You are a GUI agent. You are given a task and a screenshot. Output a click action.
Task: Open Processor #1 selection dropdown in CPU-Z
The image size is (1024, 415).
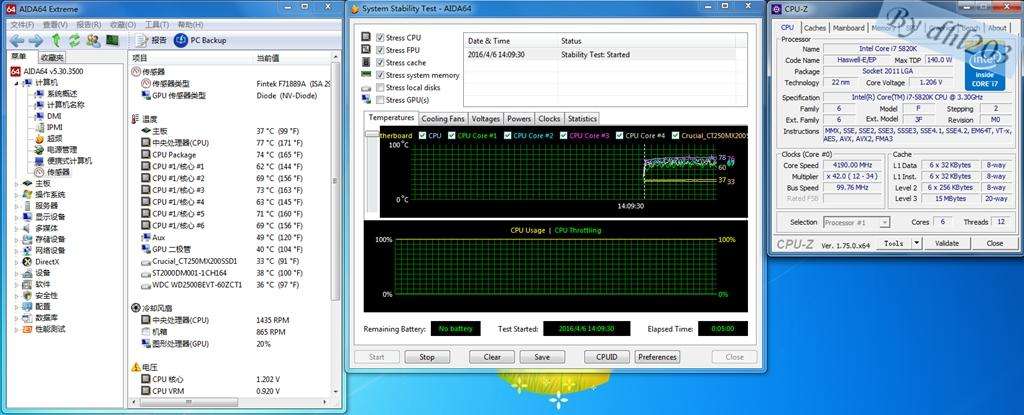coord(856,222)
